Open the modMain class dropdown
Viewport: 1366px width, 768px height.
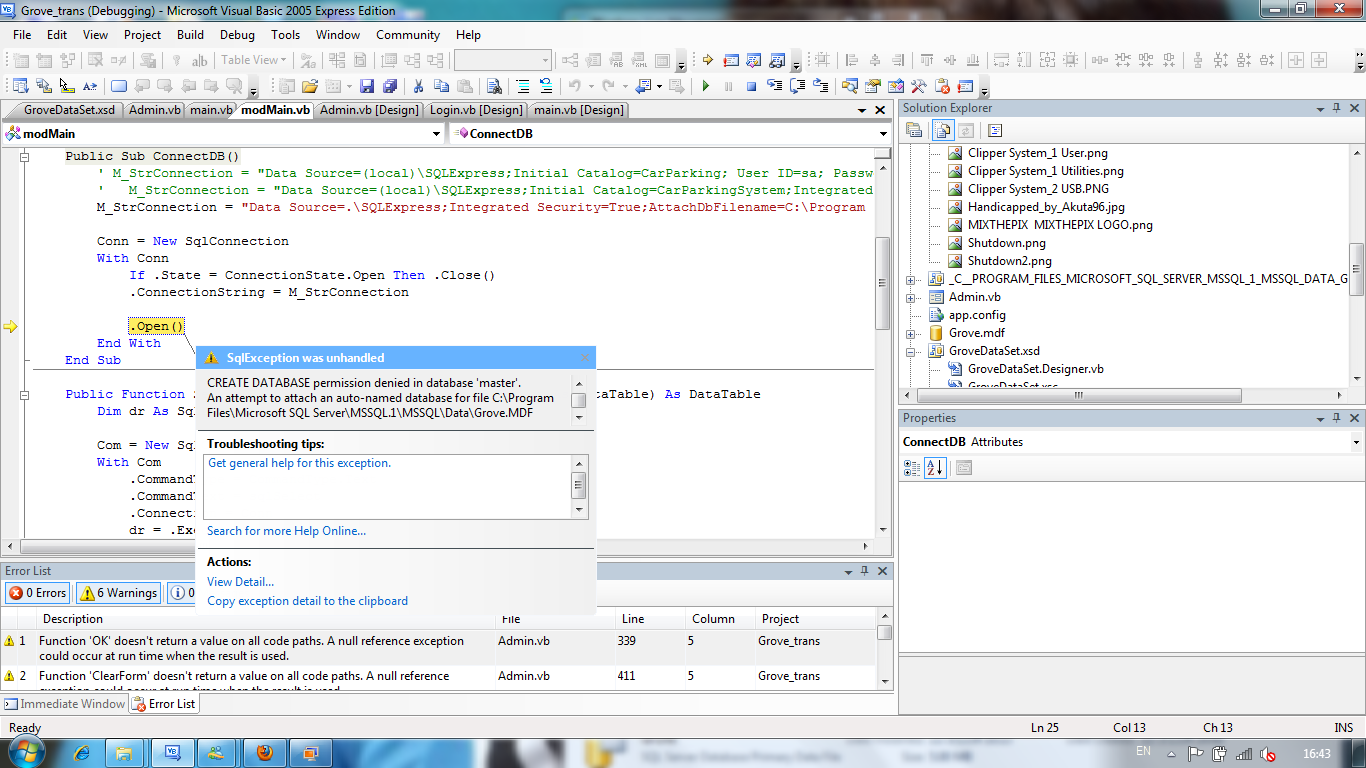pos(436,133)
